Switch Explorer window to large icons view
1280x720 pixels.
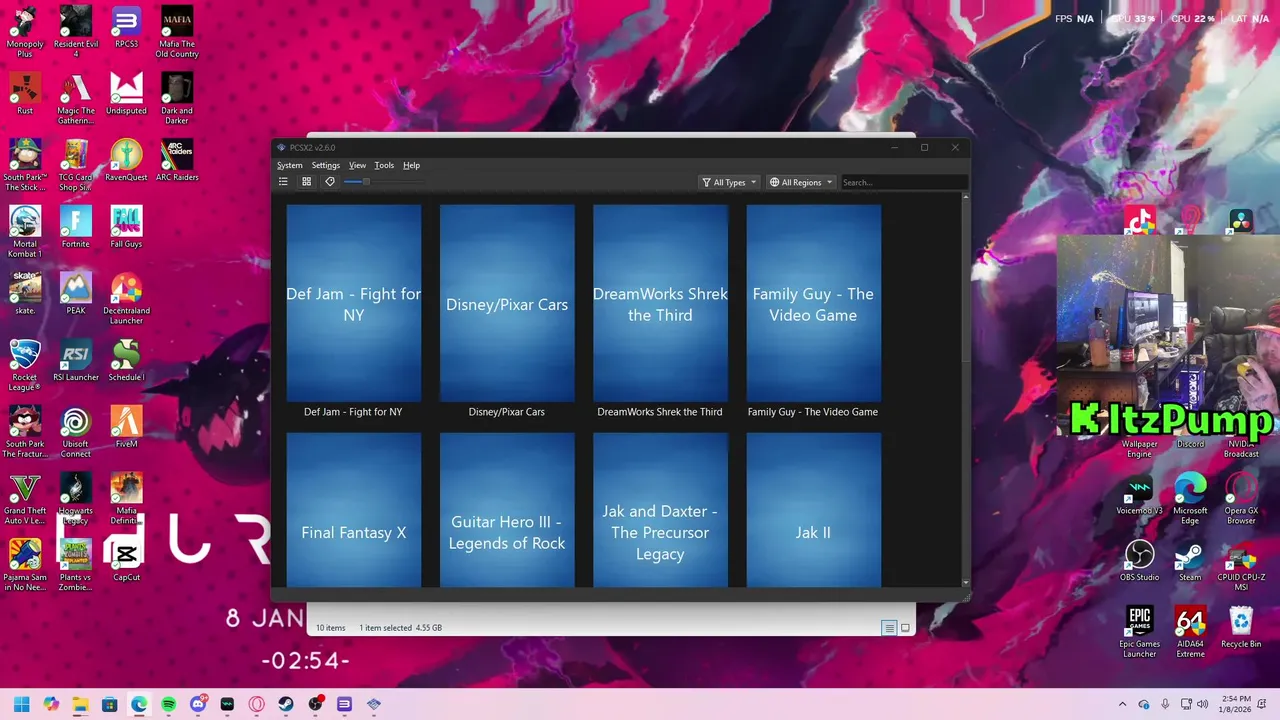click(905, 628)
